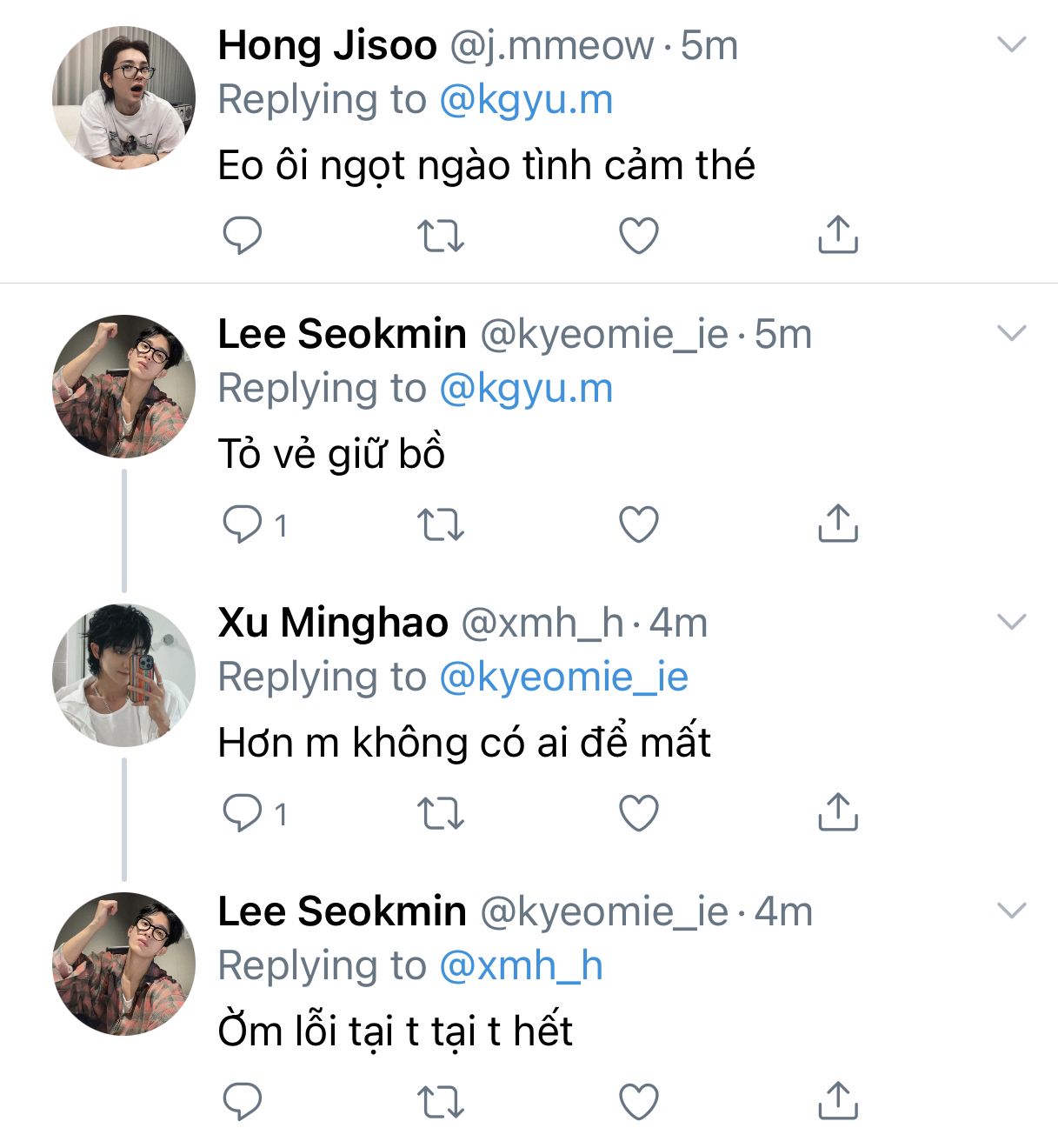Reply to Hong Jisoo's tweet

243,235
